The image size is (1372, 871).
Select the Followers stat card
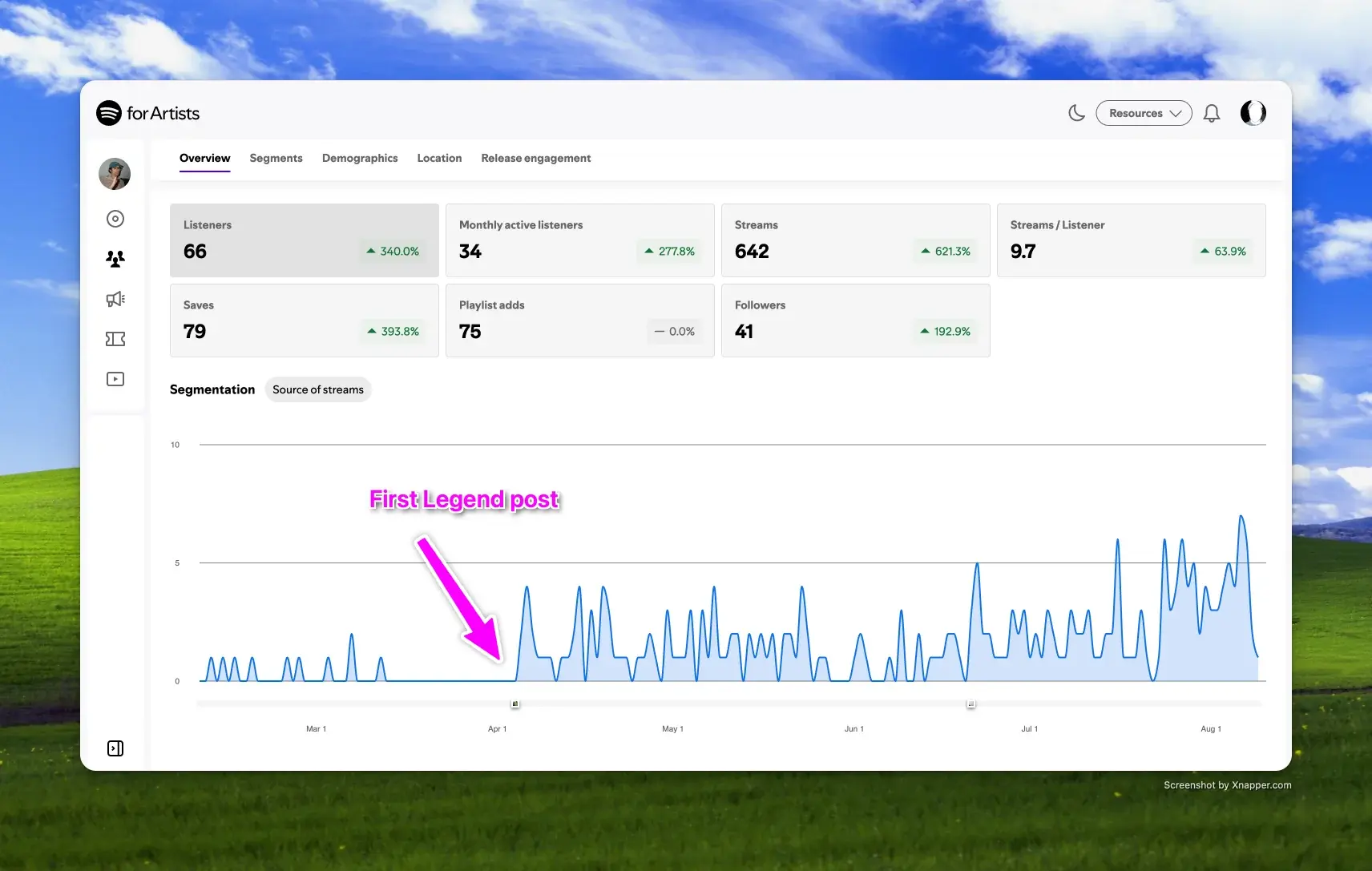coord(856,321)
